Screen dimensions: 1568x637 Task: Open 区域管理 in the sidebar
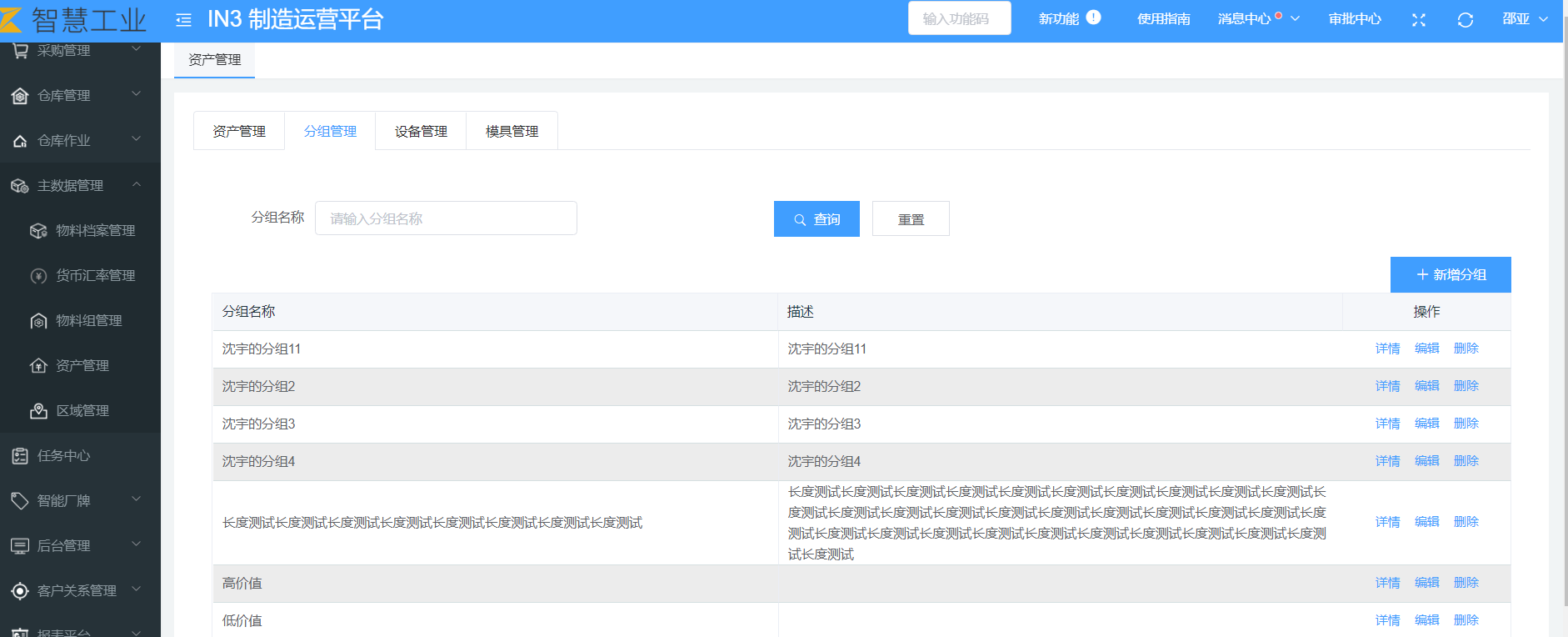pos(82,411)
